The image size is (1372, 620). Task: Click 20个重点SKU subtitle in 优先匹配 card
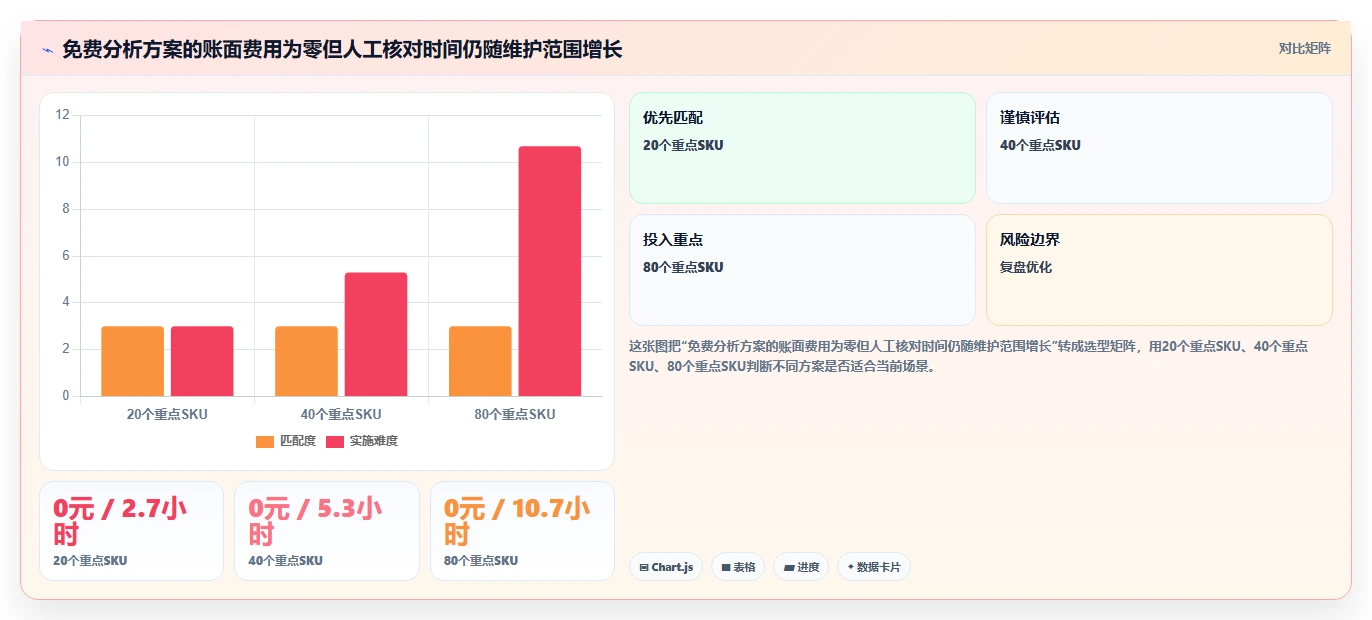pyautogui.click(x=683, y=145)
